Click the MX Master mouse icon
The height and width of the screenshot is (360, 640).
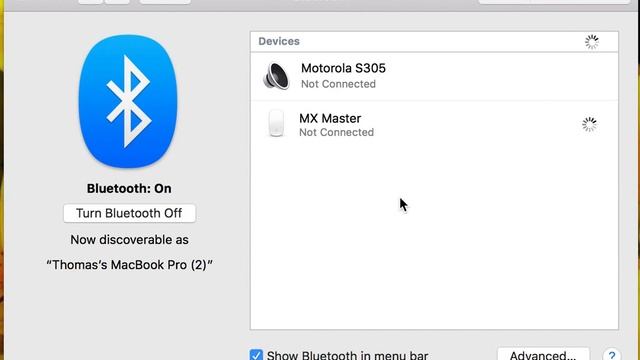click(276, 123)
